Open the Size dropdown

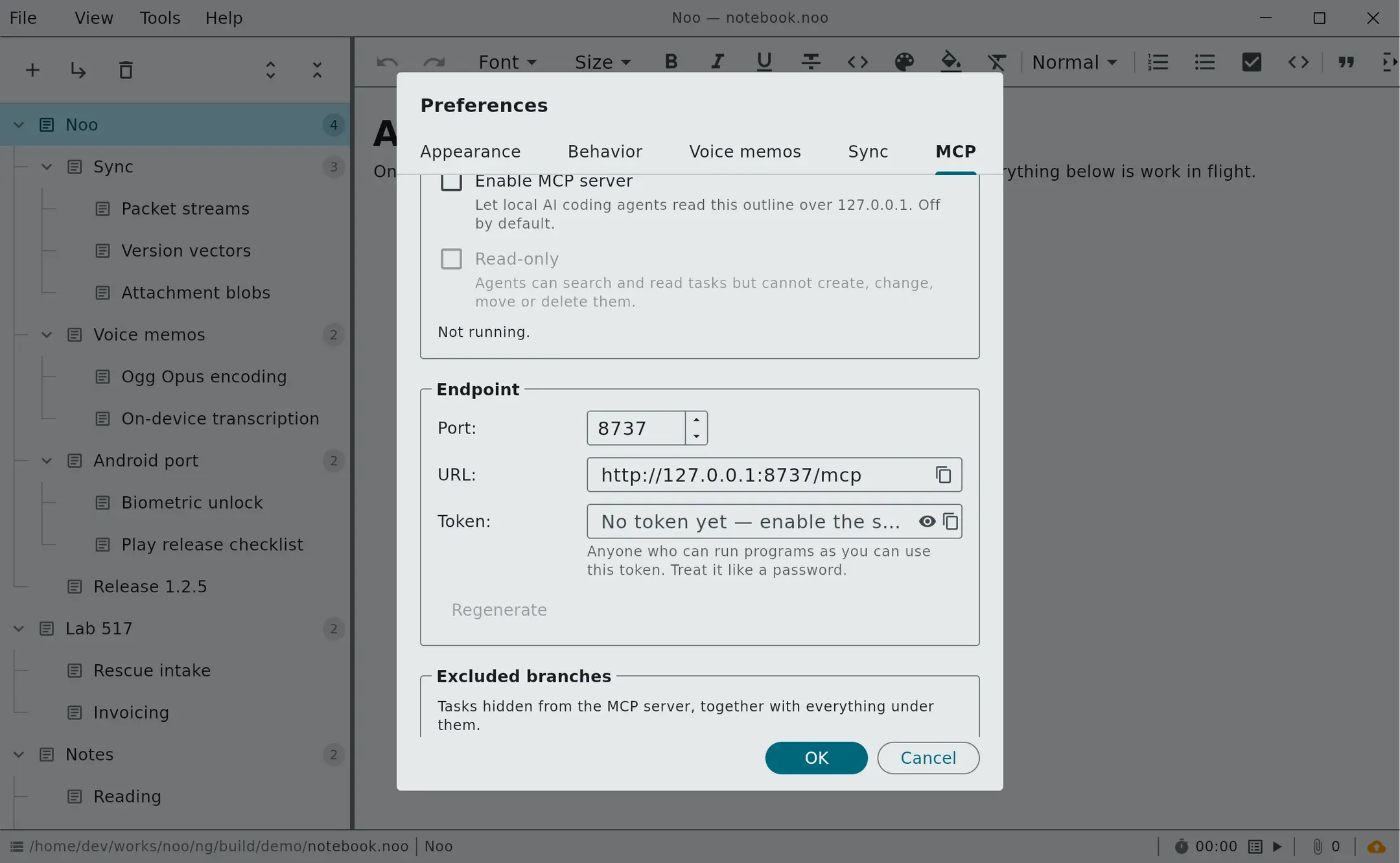point(603,62)
